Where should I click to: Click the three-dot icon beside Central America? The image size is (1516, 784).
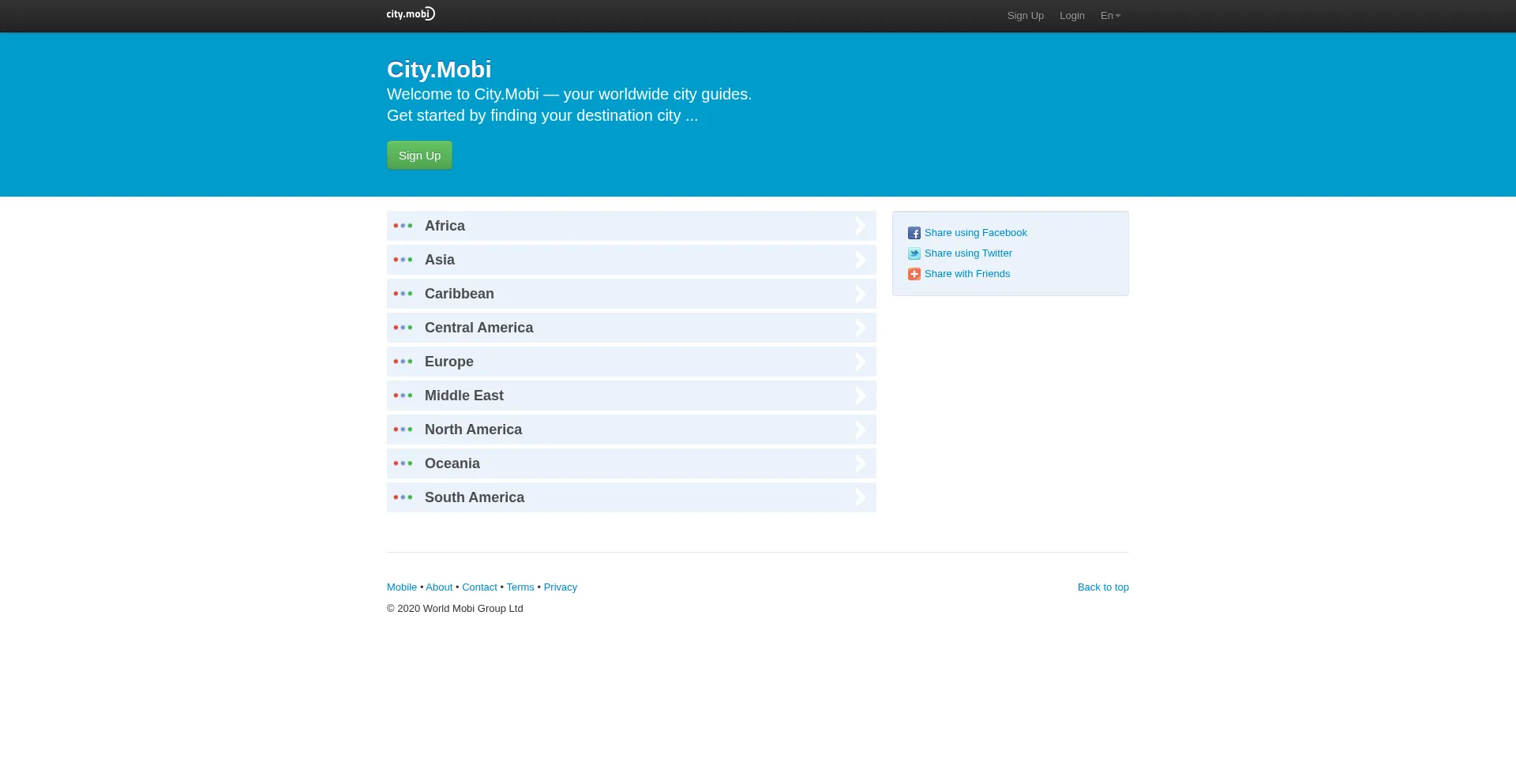(403, 328)
